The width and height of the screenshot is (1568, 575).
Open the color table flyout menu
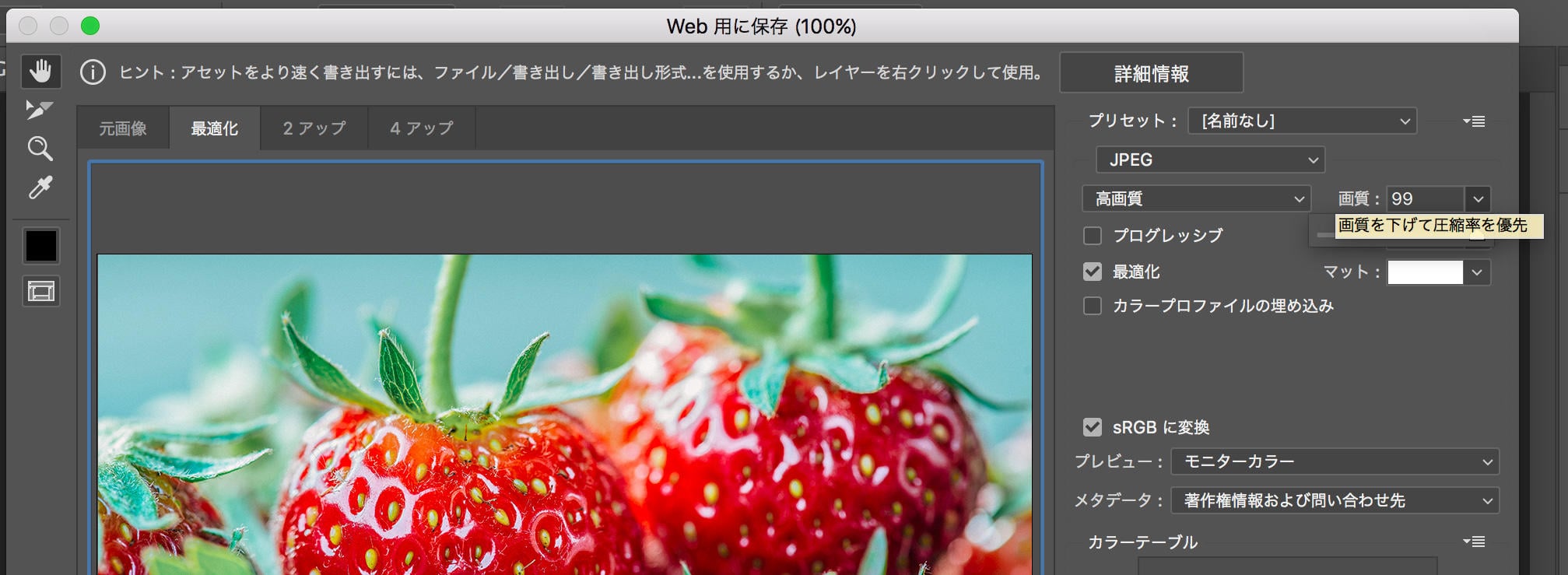1473,542
